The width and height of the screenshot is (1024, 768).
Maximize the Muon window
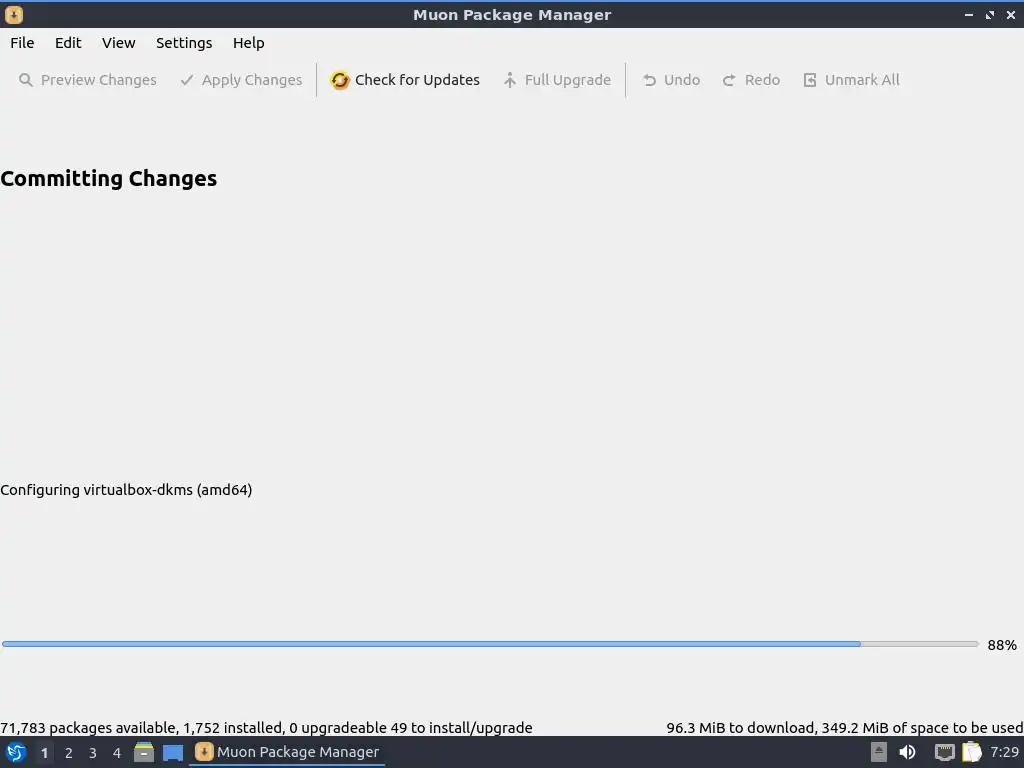pyautogui.click(x=990, y=14)
